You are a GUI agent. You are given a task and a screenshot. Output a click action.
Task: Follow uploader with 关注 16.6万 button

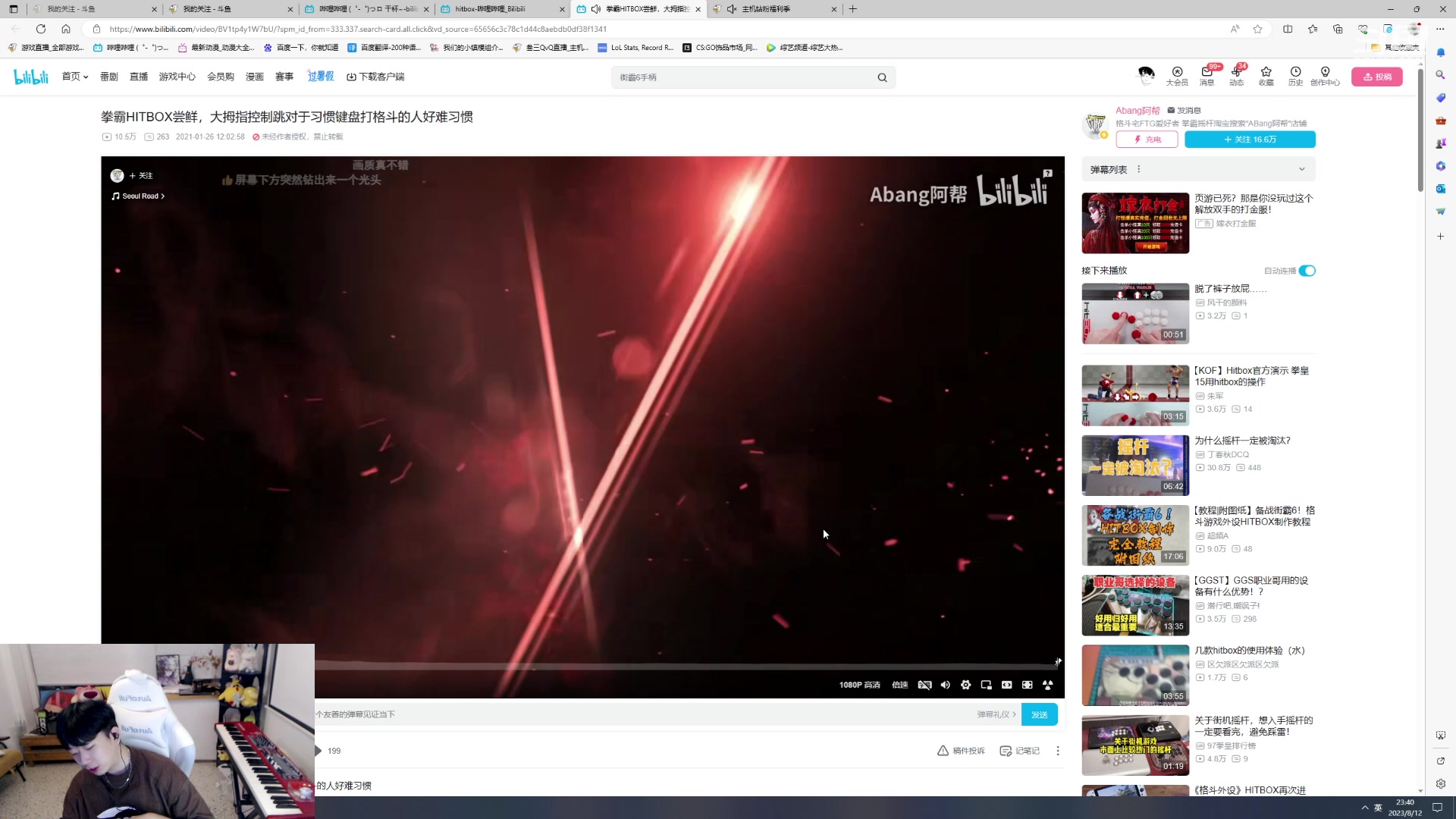(1250, 140)
